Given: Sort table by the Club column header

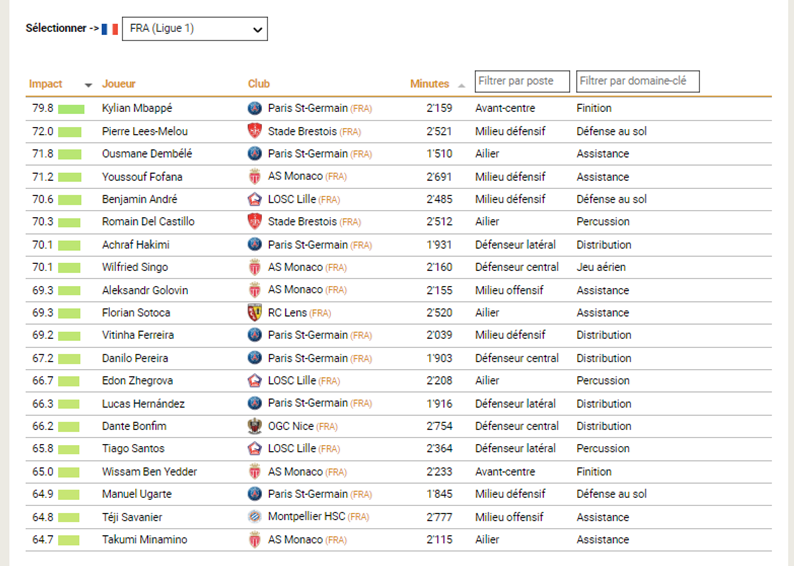Looking at the screenshot, I should 259,84.
